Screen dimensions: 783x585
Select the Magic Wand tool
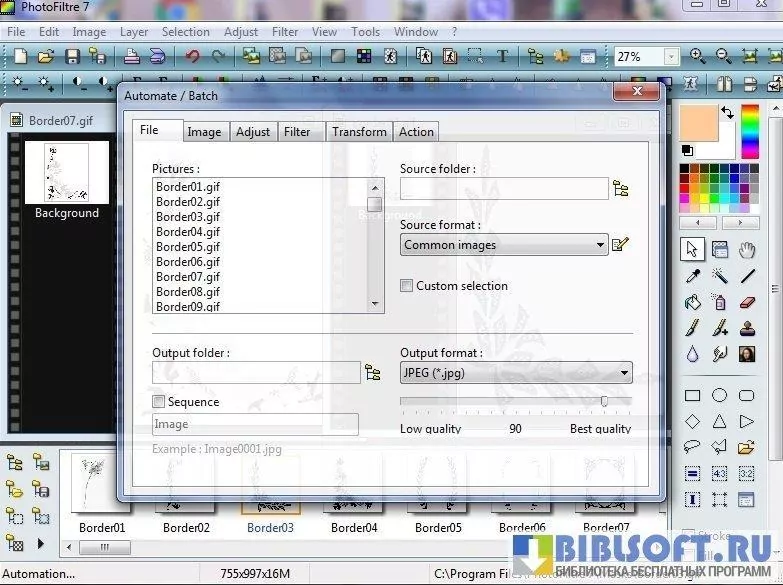click(x=719, y=276)
